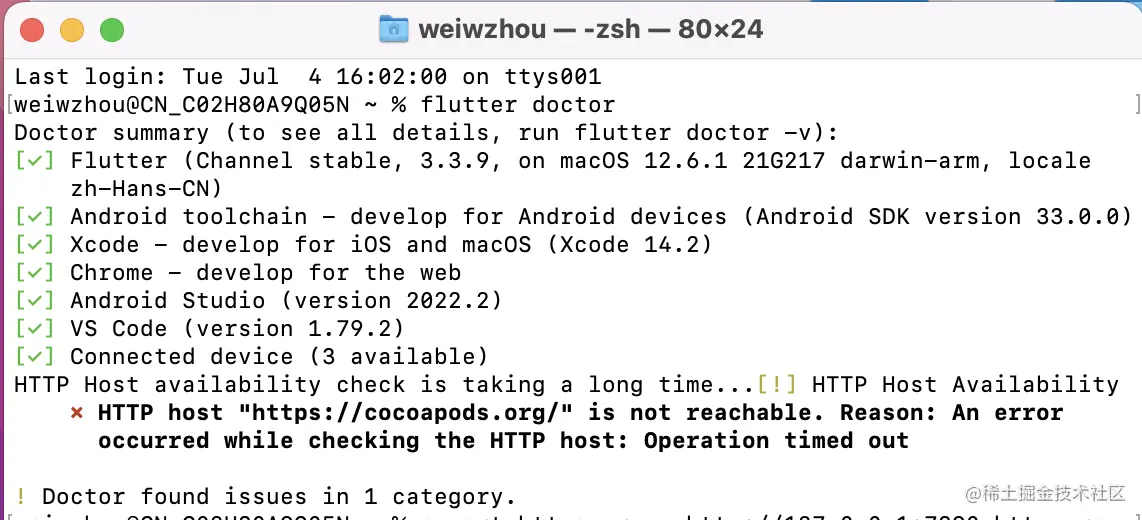This screenshot has width=1142, height=520.
Task: Click the Operation timed out text
Action: (x=776, y=441)
